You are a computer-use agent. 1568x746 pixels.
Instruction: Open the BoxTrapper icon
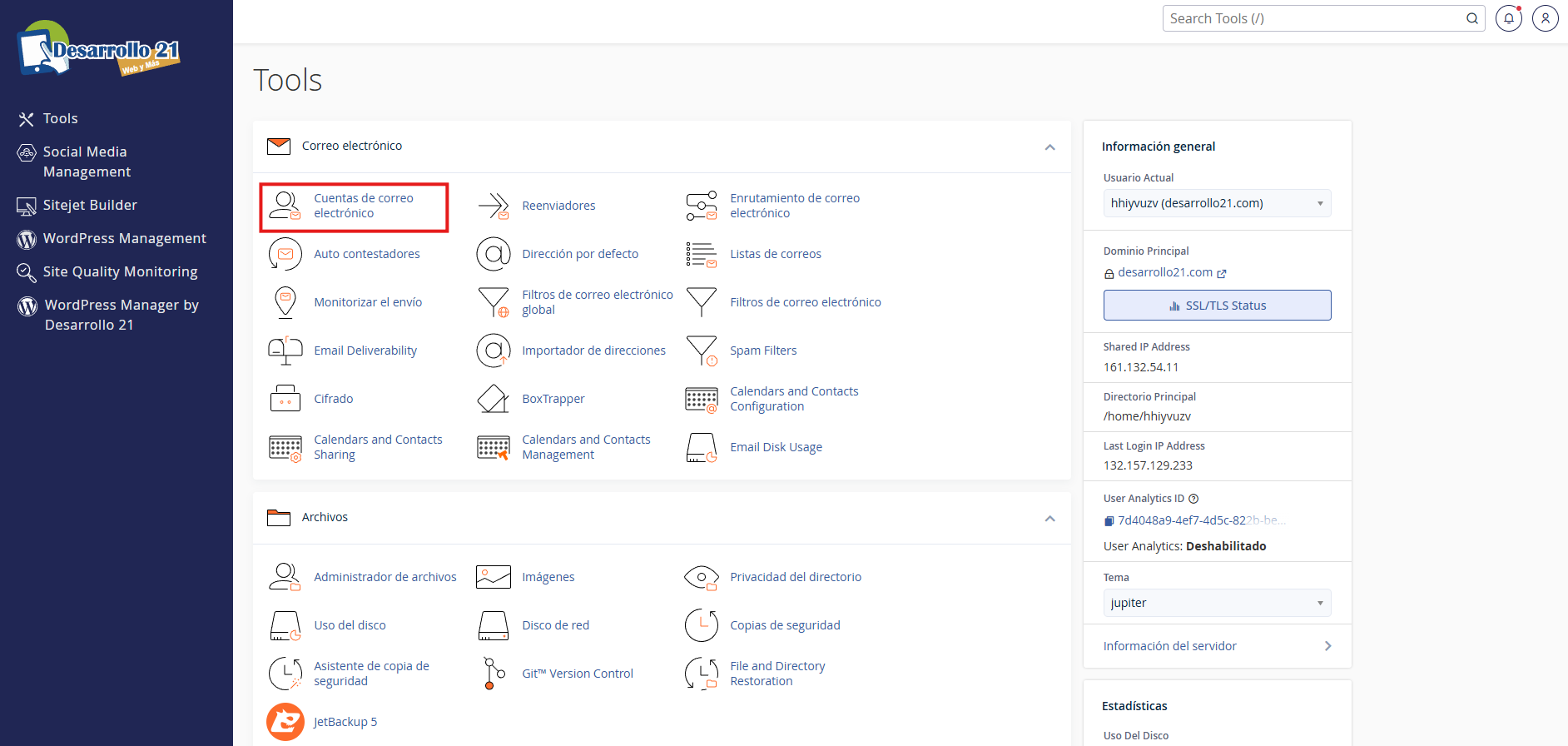point(494,399)
